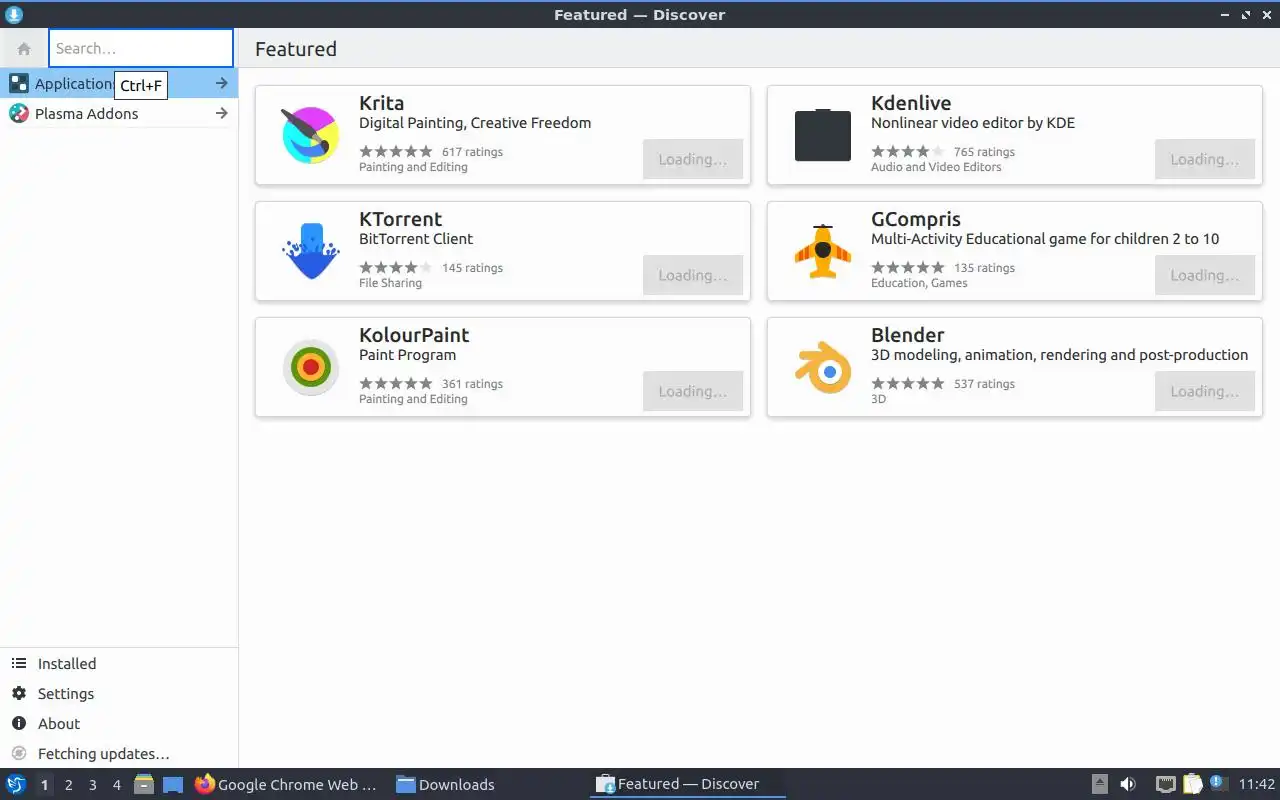Click the Loading button on KolourPaint card

coord(693,391)
